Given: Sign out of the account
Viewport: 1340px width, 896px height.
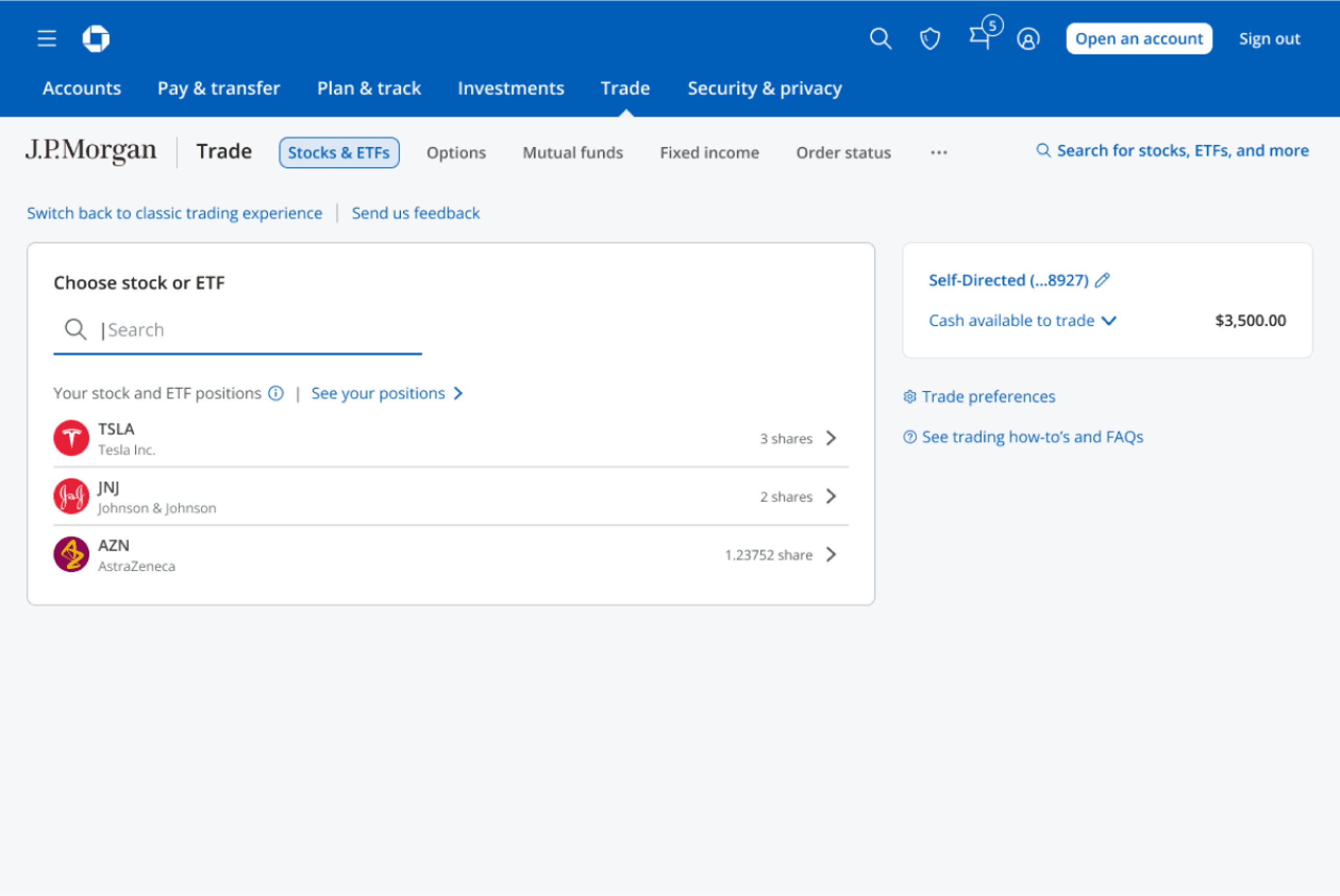Looking at the screenshot, I should [1269, 39].
